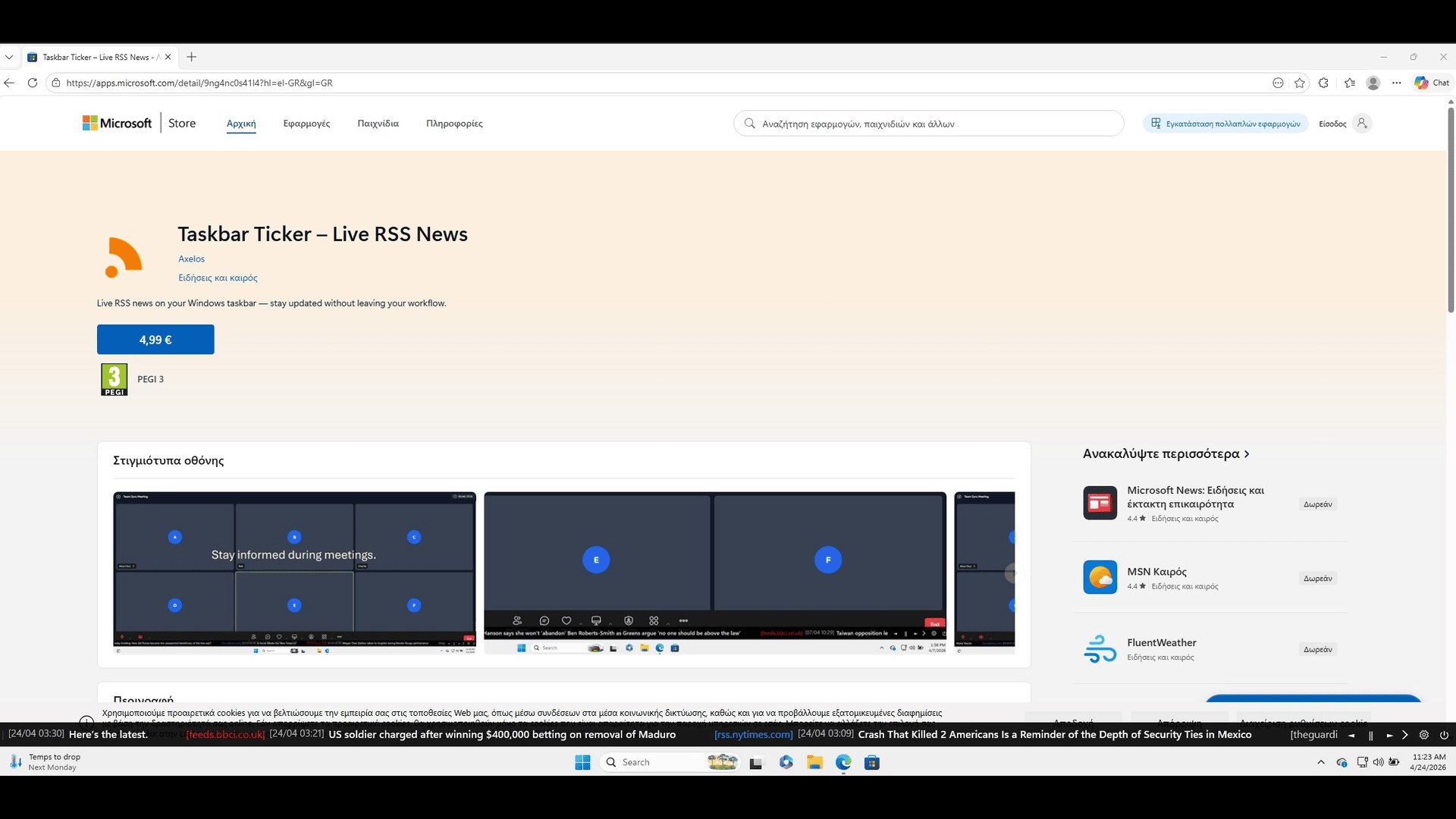Click the ticker power button

(1444, 735)
